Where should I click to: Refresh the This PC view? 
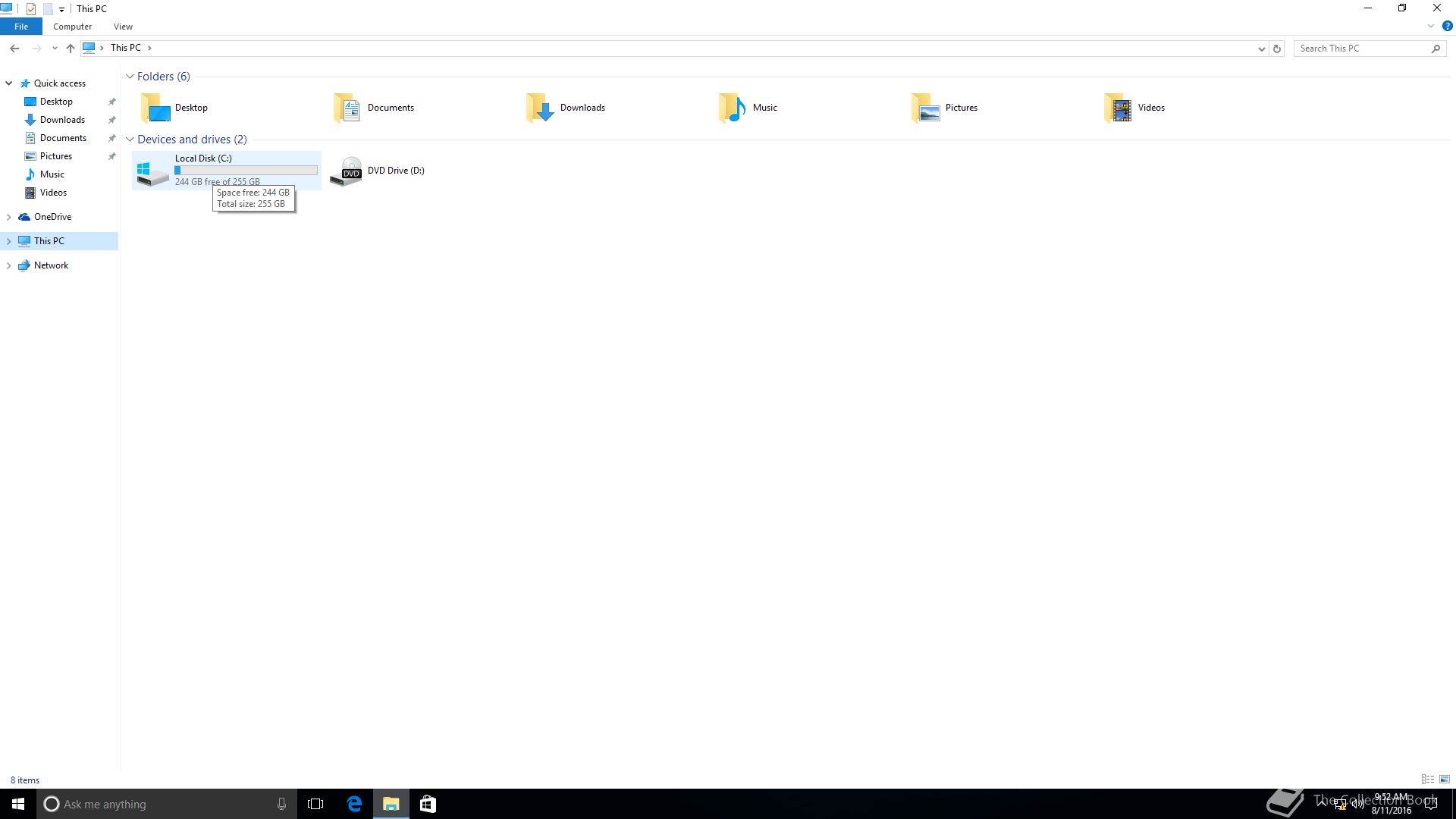tap(1277, 49)
